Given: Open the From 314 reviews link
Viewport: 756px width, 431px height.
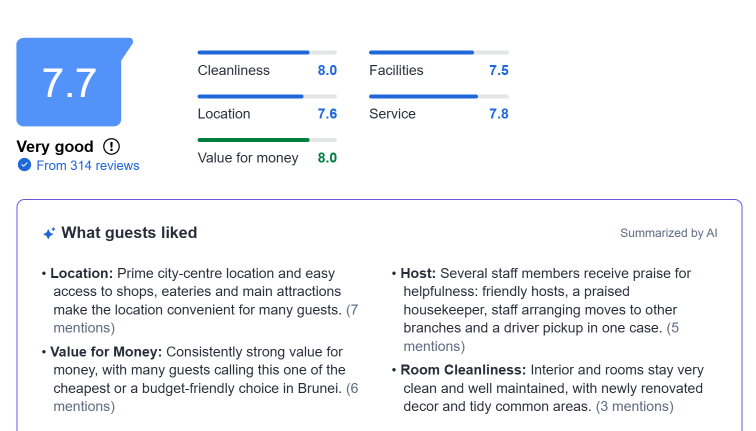Looking at the screenshot, I should point(88,165).
